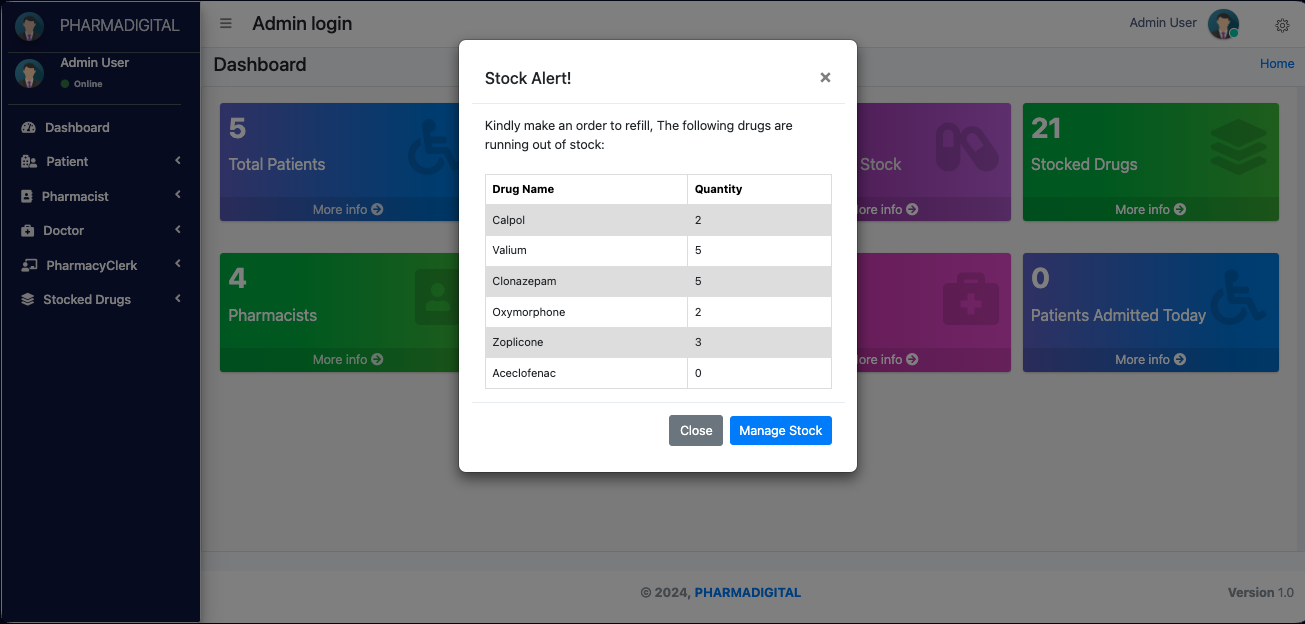Expand the Pharmacist submenu chevron
Viewport: 1305px width, 624px height.
[x=178, y=196]
